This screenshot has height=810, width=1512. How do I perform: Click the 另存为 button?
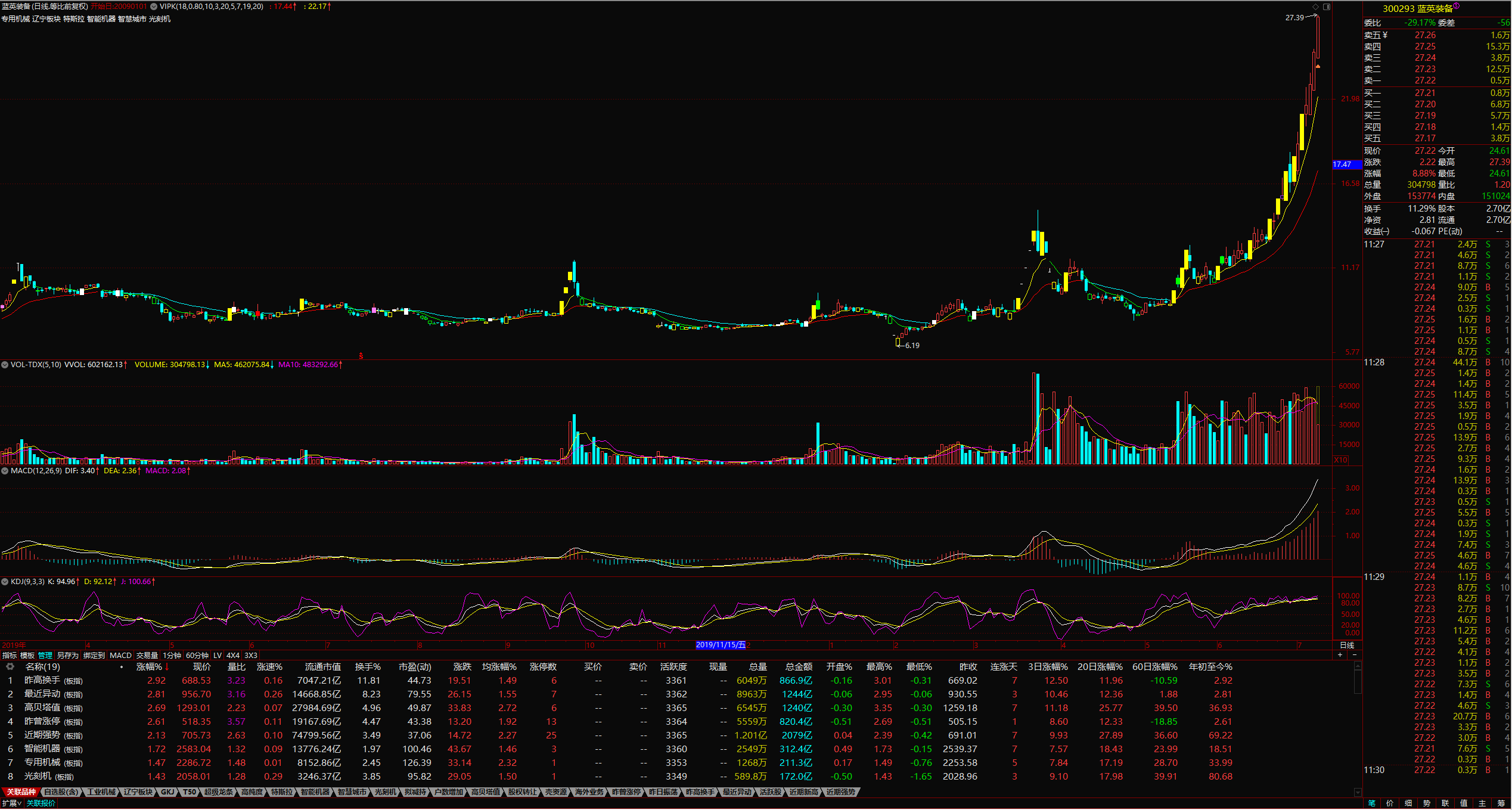[68, 656]
